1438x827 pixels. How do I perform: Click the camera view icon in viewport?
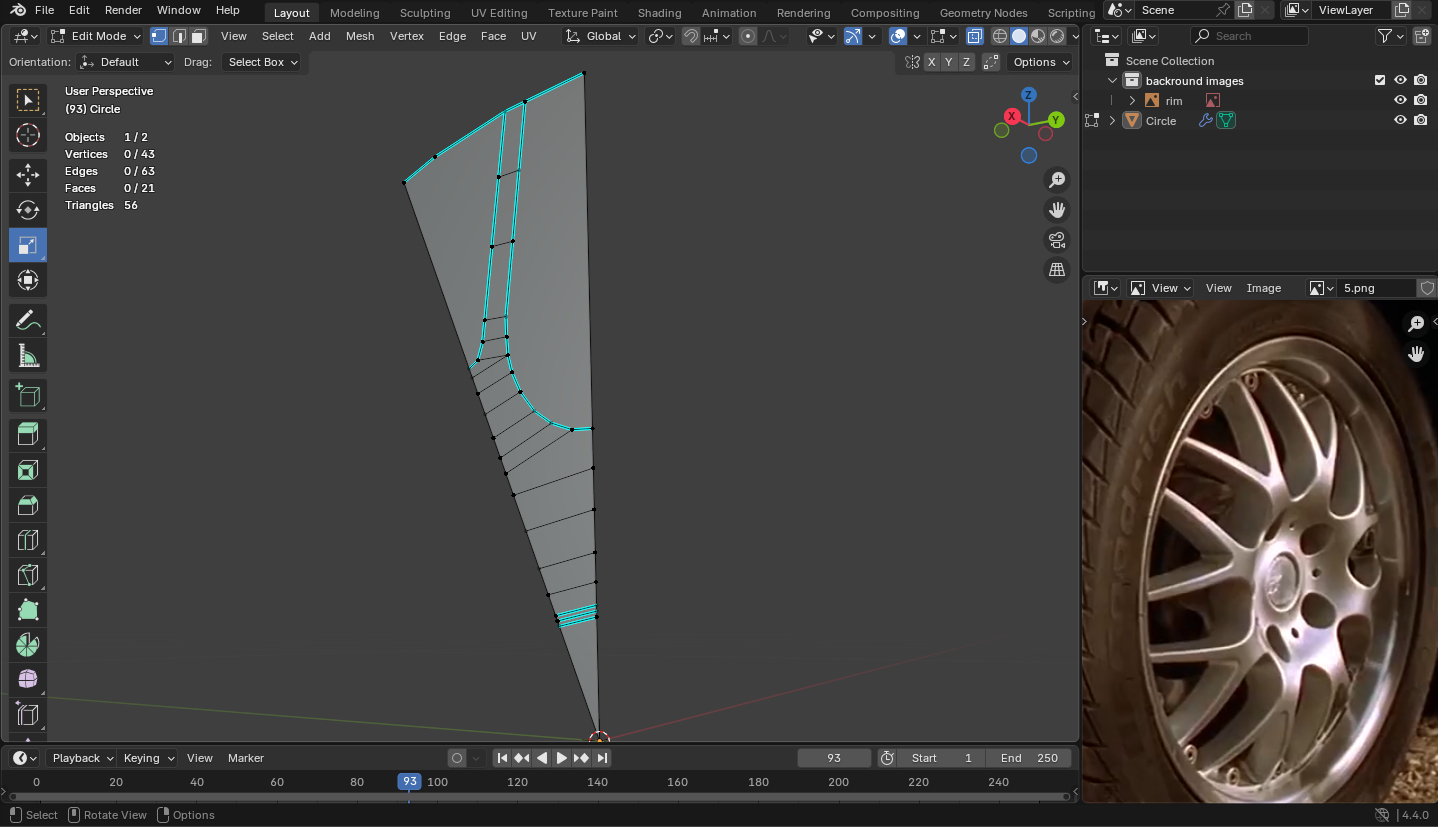click(1056, 240)
